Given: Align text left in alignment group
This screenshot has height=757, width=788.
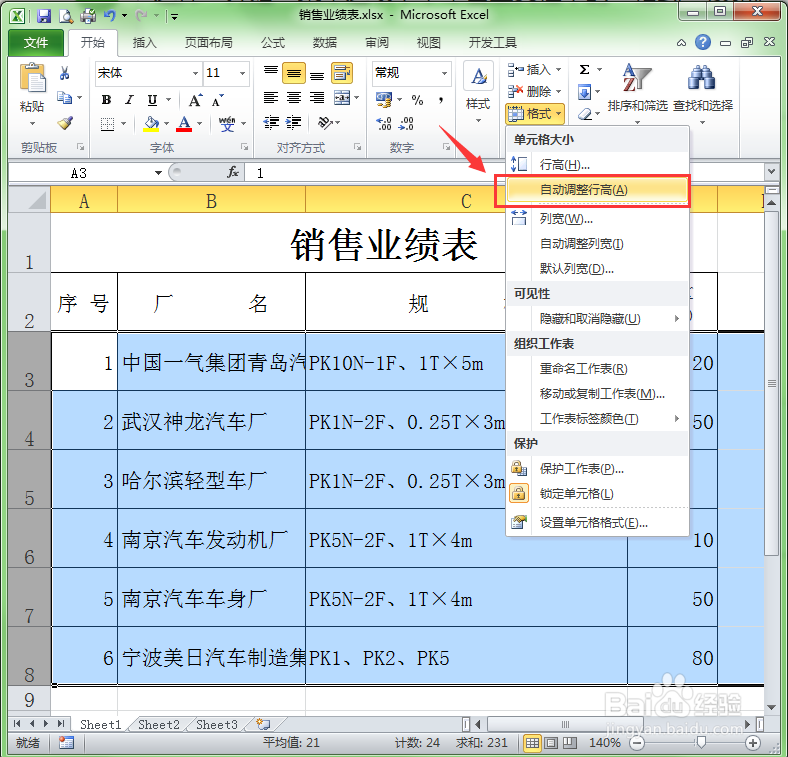Looking at the screenshot, I should coord(271,98).
